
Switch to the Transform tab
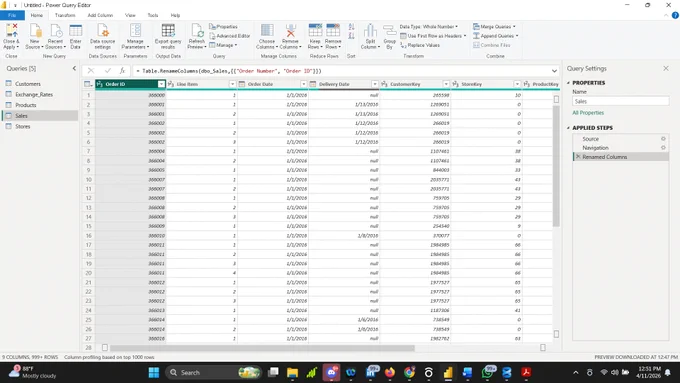coord(65,15)
